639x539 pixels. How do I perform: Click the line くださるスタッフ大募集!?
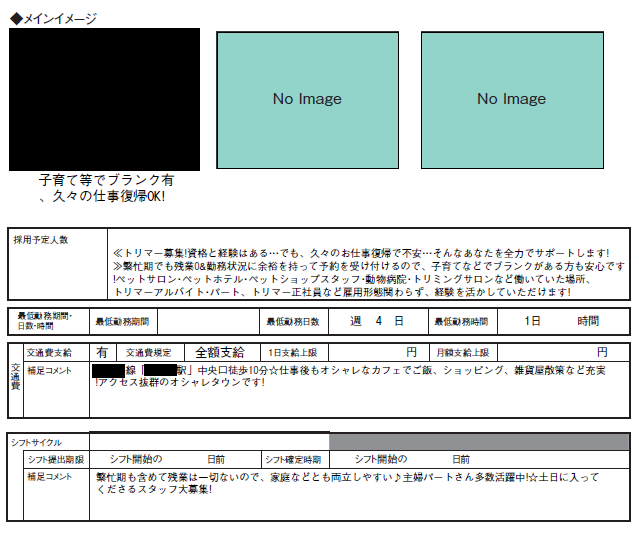click(154, 489)
